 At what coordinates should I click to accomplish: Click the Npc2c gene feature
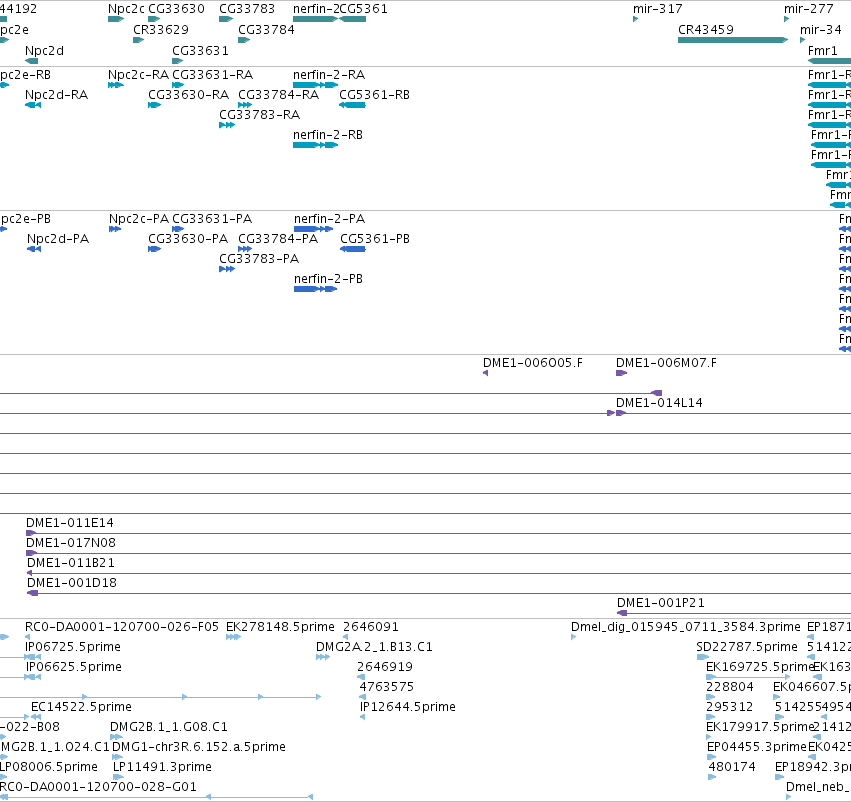[116, 19]
